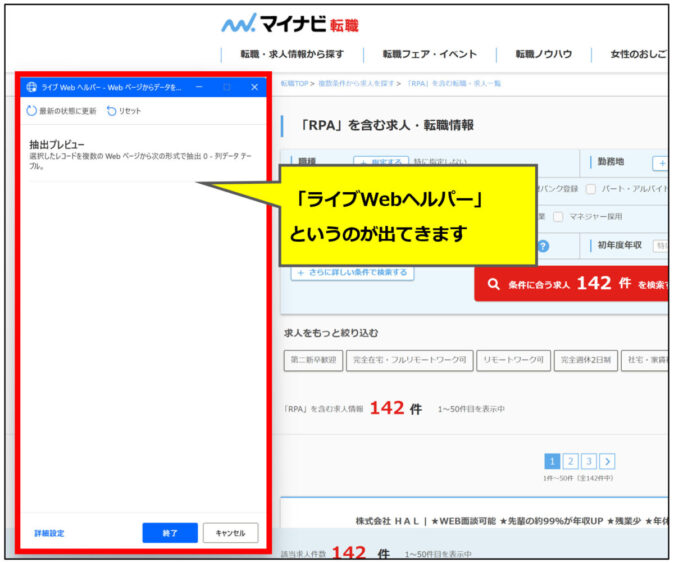Go to pagination page 3
674x563 pixels.
click(589, 461)
